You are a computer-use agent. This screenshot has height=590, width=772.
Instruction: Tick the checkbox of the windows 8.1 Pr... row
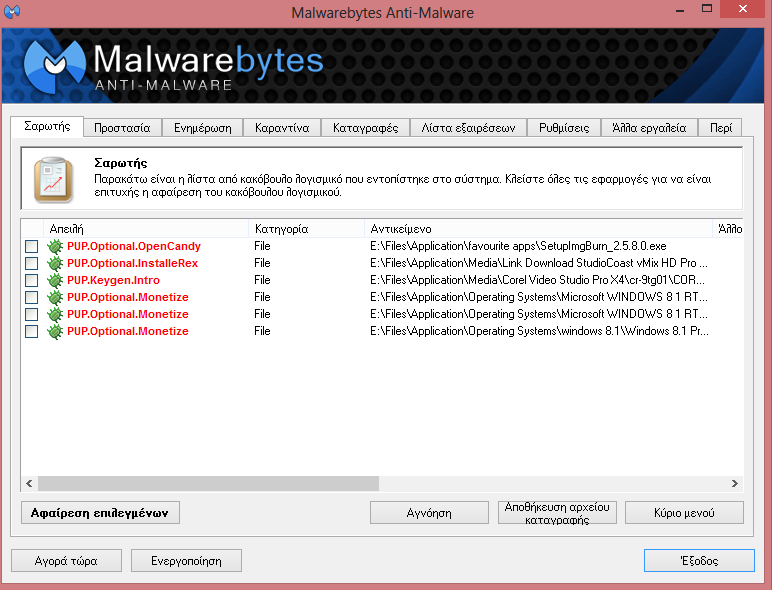click(32, 331)
